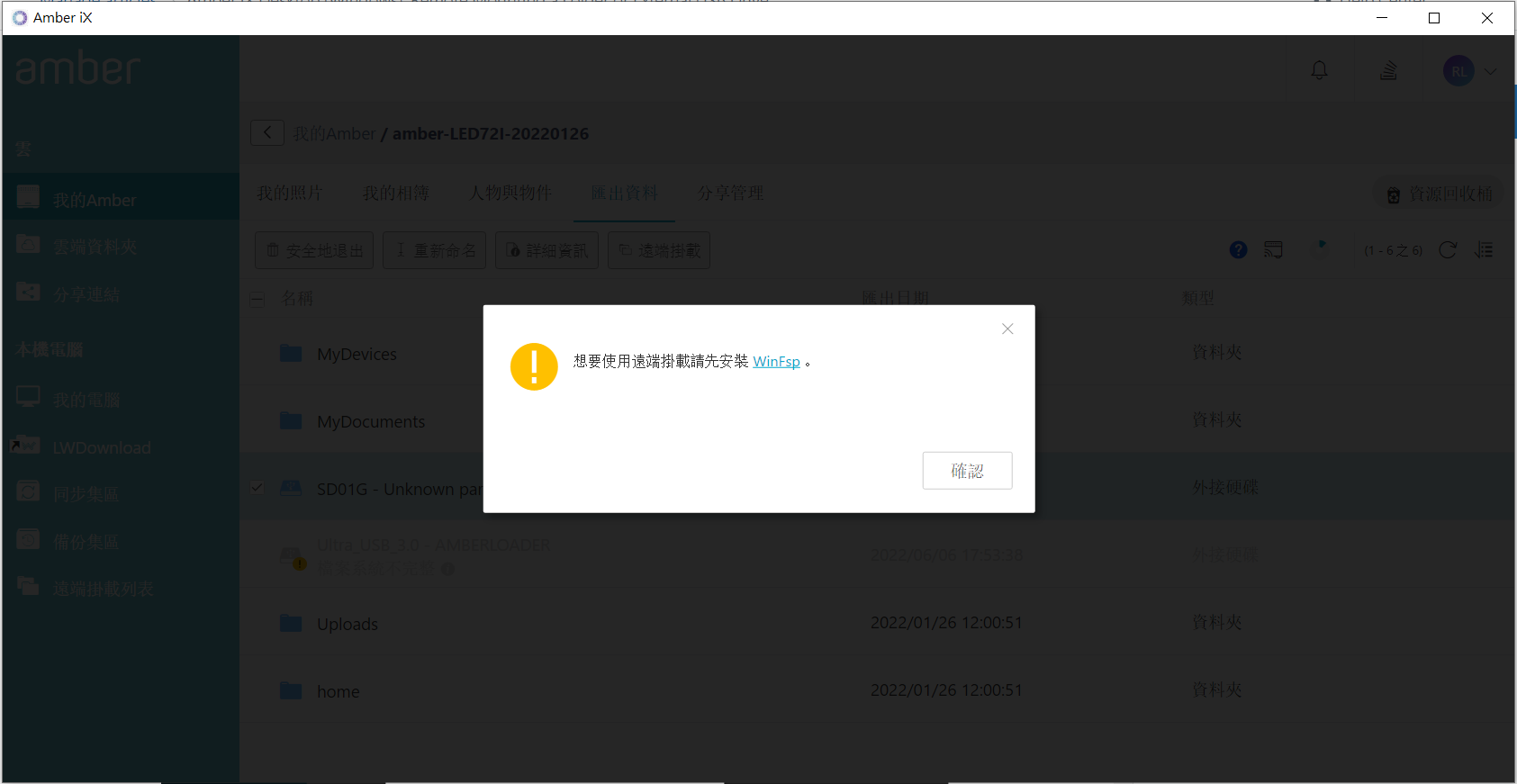Sort by 類型 column header
1517x784 pixels.
[x=1197, y=298]
